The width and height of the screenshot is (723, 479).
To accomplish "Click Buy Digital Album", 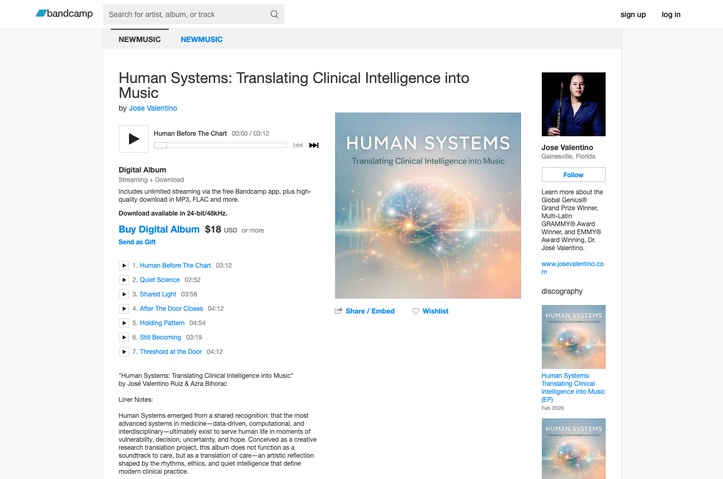I will point(159,230).
